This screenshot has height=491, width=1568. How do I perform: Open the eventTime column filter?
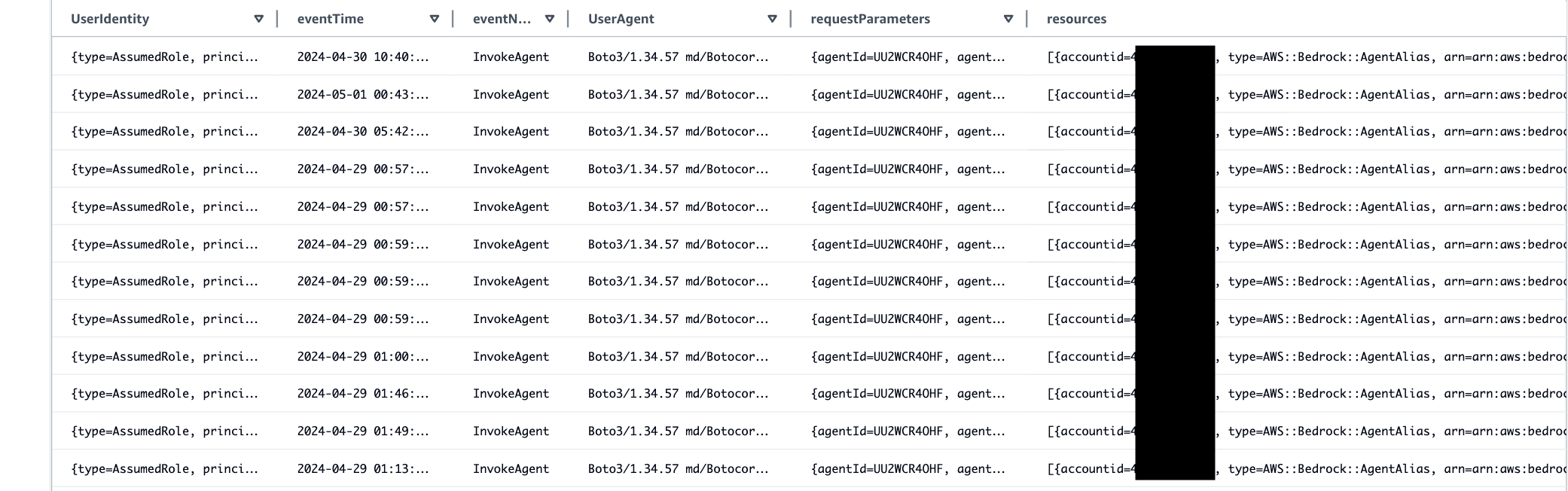tap(433, 19)
